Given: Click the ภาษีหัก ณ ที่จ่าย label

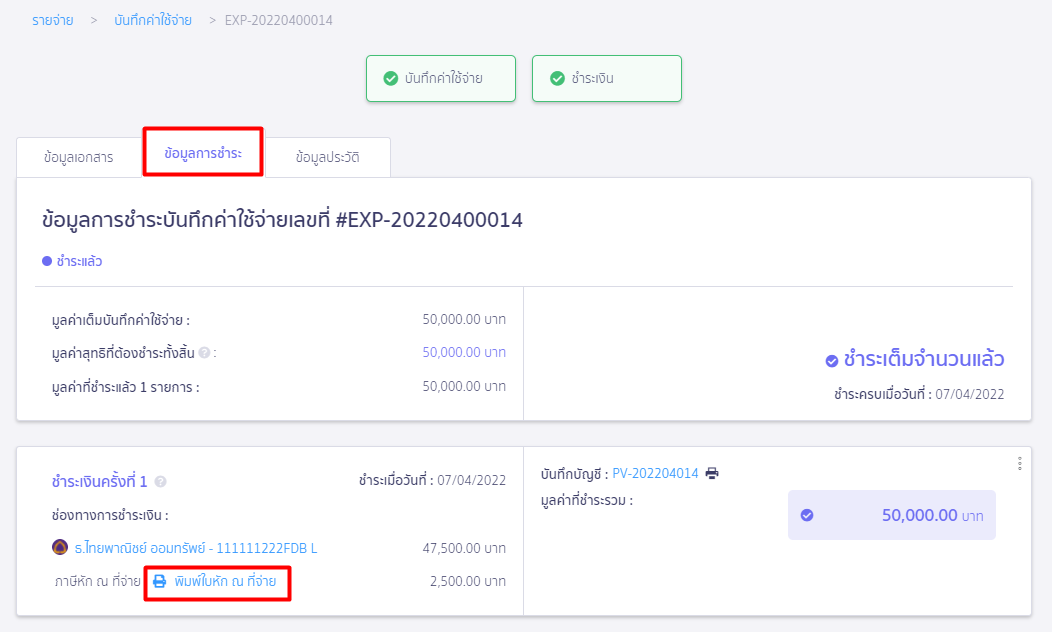Looking at the screenshot, I should click(x=98, y=581).
